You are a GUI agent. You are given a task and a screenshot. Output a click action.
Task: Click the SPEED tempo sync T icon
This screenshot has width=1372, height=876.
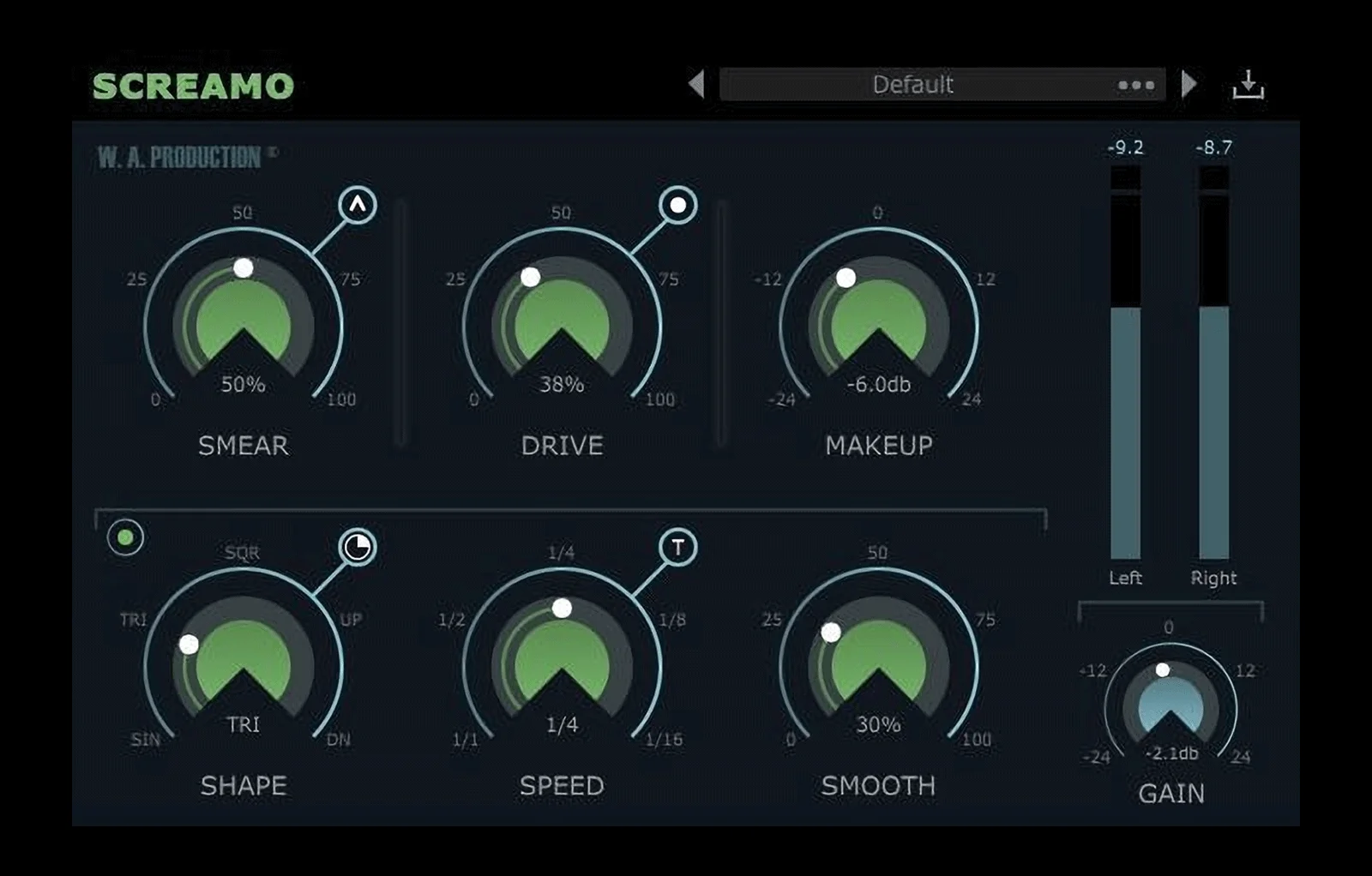(x=677, y=547)
